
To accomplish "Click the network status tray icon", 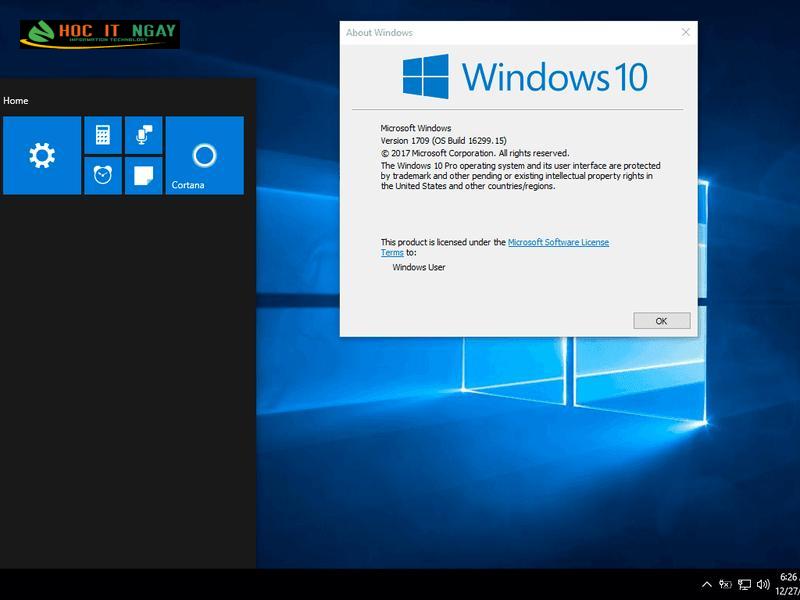I will [744, 585].
